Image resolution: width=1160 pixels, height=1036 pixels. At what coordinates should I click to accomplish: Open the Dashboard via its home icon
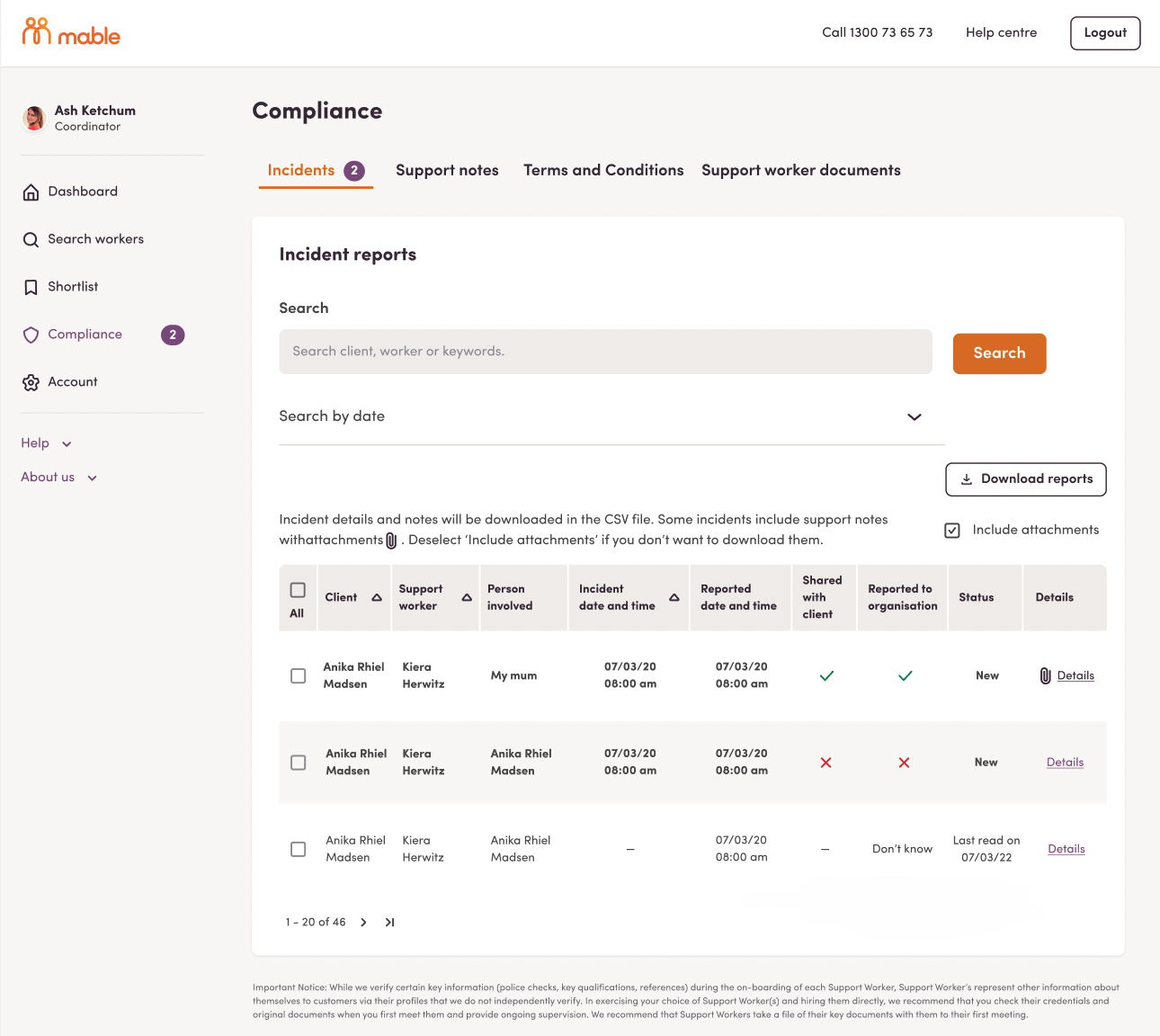tap(31, 191)
